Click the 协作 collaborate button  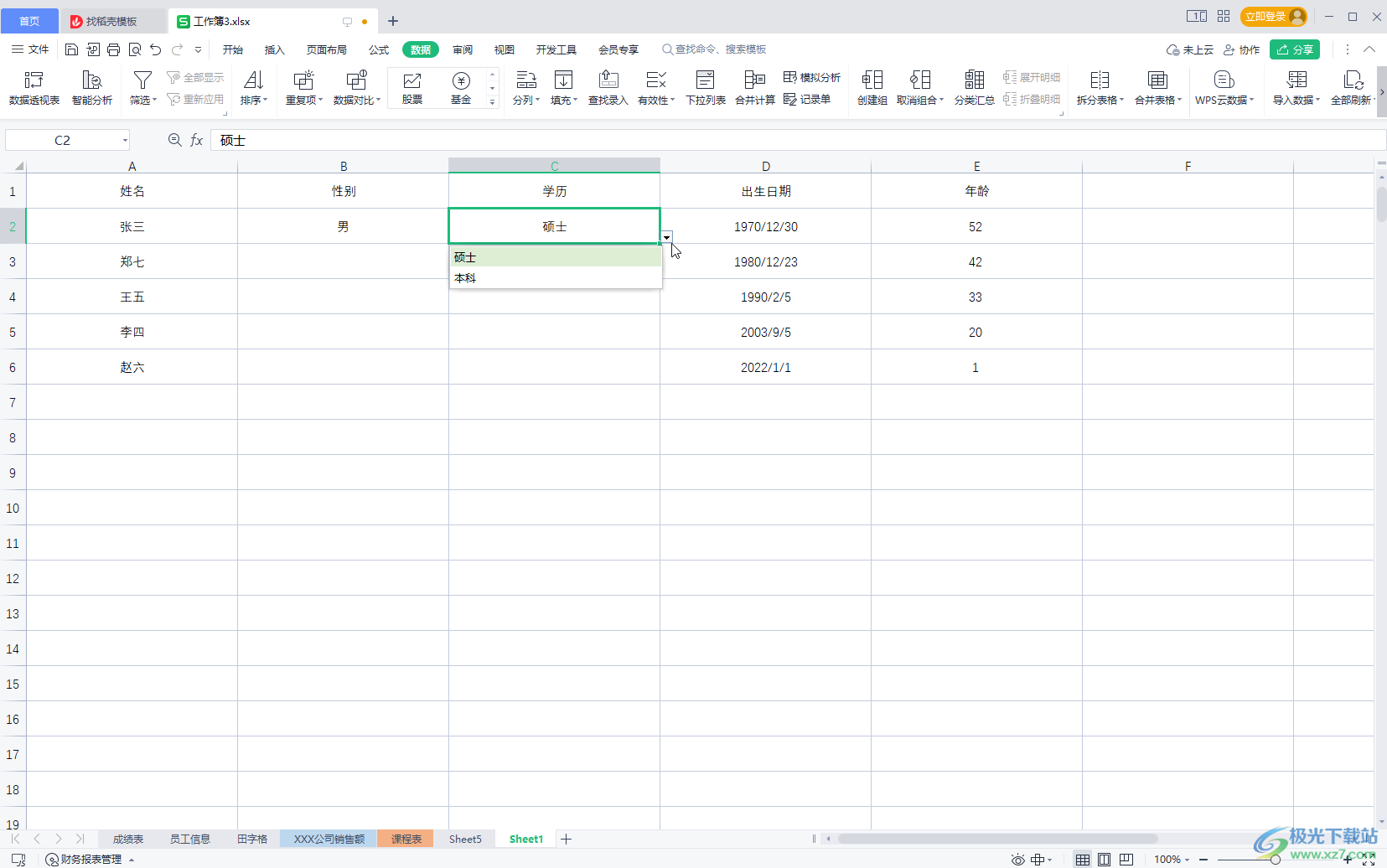click(x=1242, y=49)
